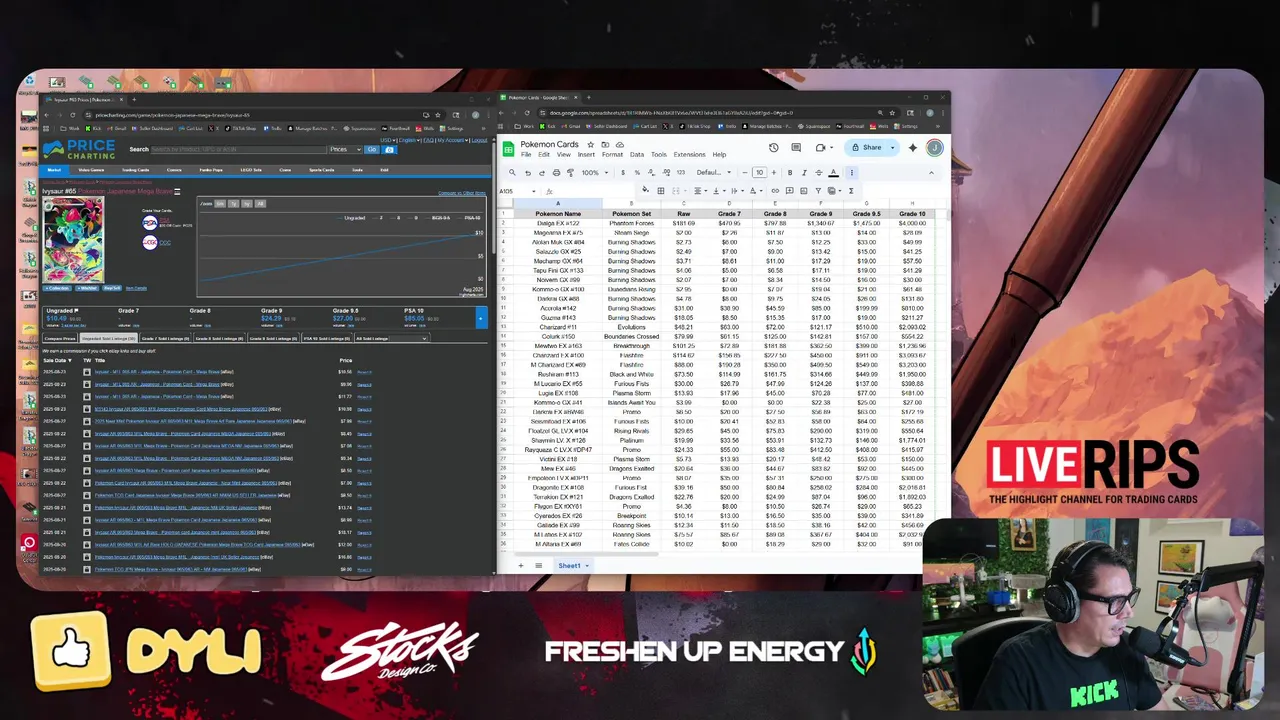The width and height of the screenshot is (1280, 720).
Task: Open the name box dropdown arrow
Action: coord(534,191)
